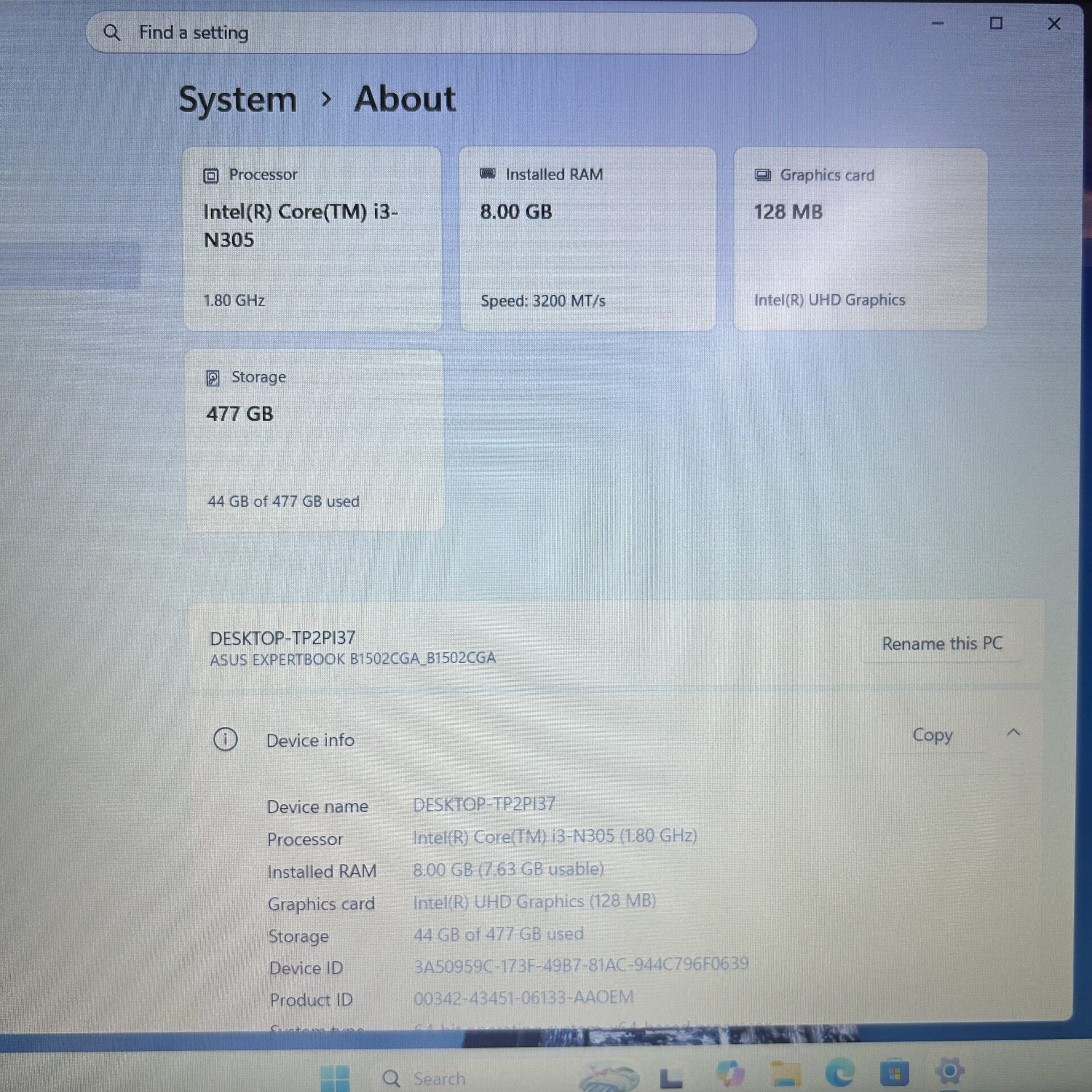Copy the Device info details

click(932, 735)
